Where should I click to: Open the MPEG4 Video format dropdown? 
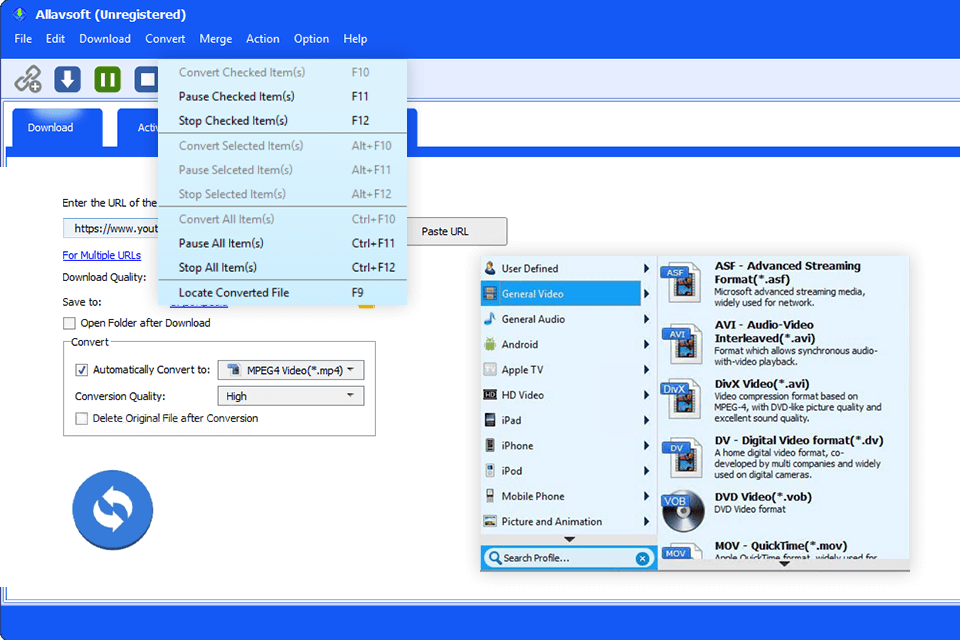(291, 370)
